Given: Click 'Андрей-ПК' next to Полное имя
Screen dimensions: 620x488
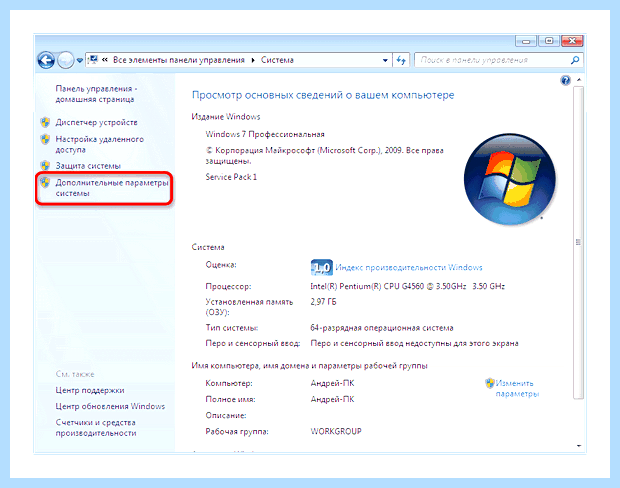Looking at the screenshot, I should (x=332, y=399).
